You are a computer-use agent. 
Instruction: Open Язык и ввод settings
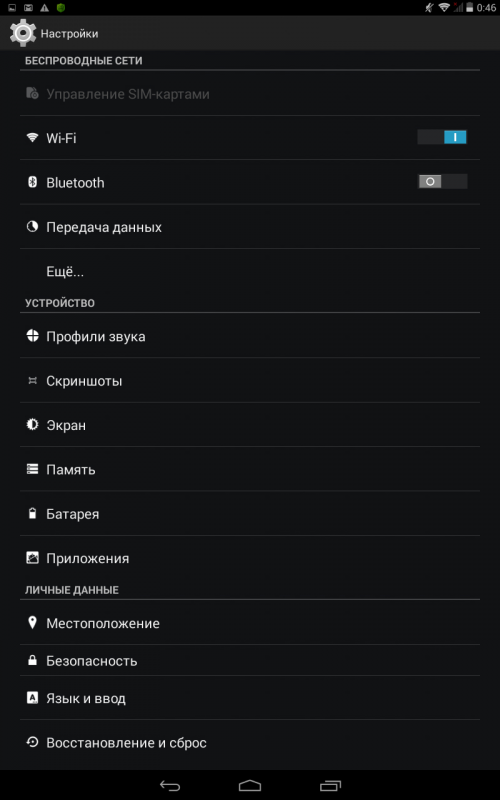coord(250,698)
